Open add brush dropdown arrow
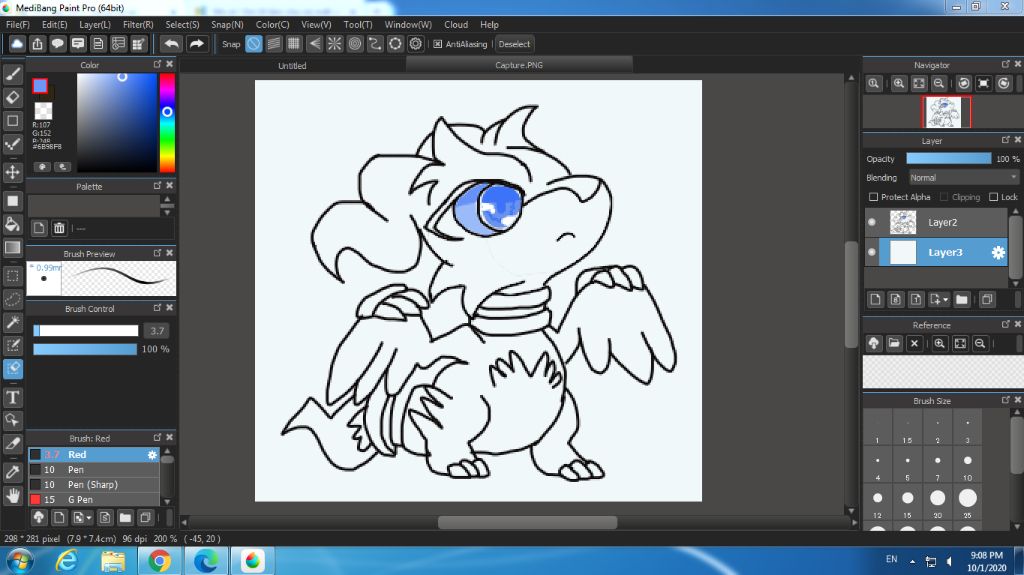Viewport: 1024px width, 575px height. point(89,518)
